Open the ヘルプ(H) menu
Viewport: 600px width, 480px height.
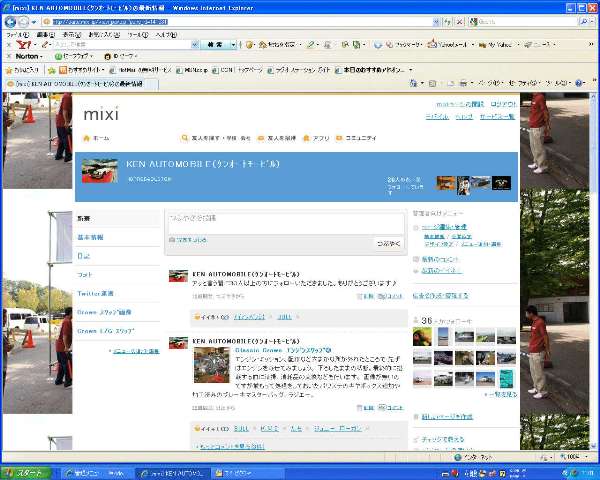click(x=166, y=35)
